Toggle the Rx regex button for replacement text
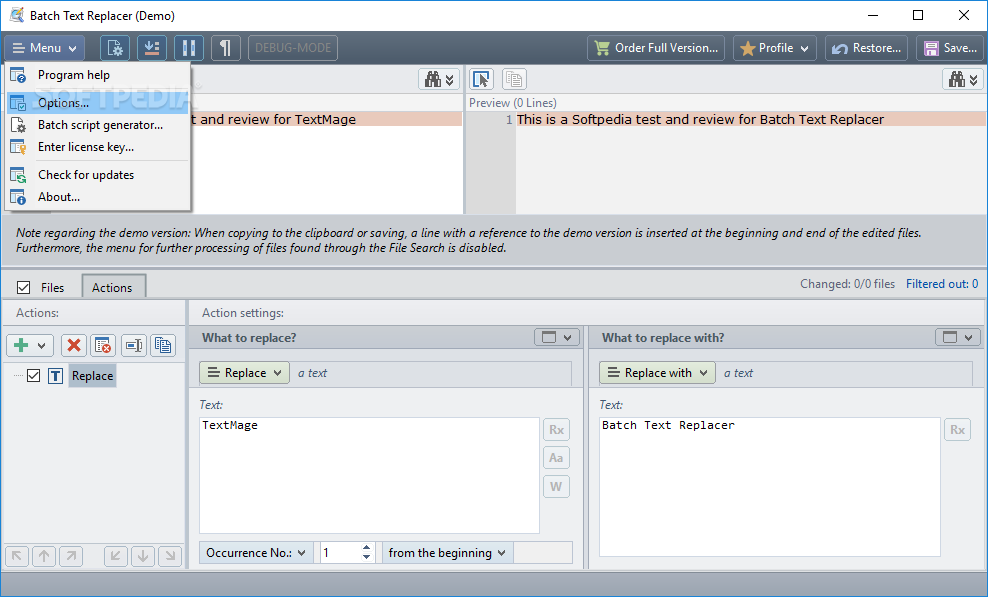This screenshot has height=597, width=988. click(x=957, y=430)
